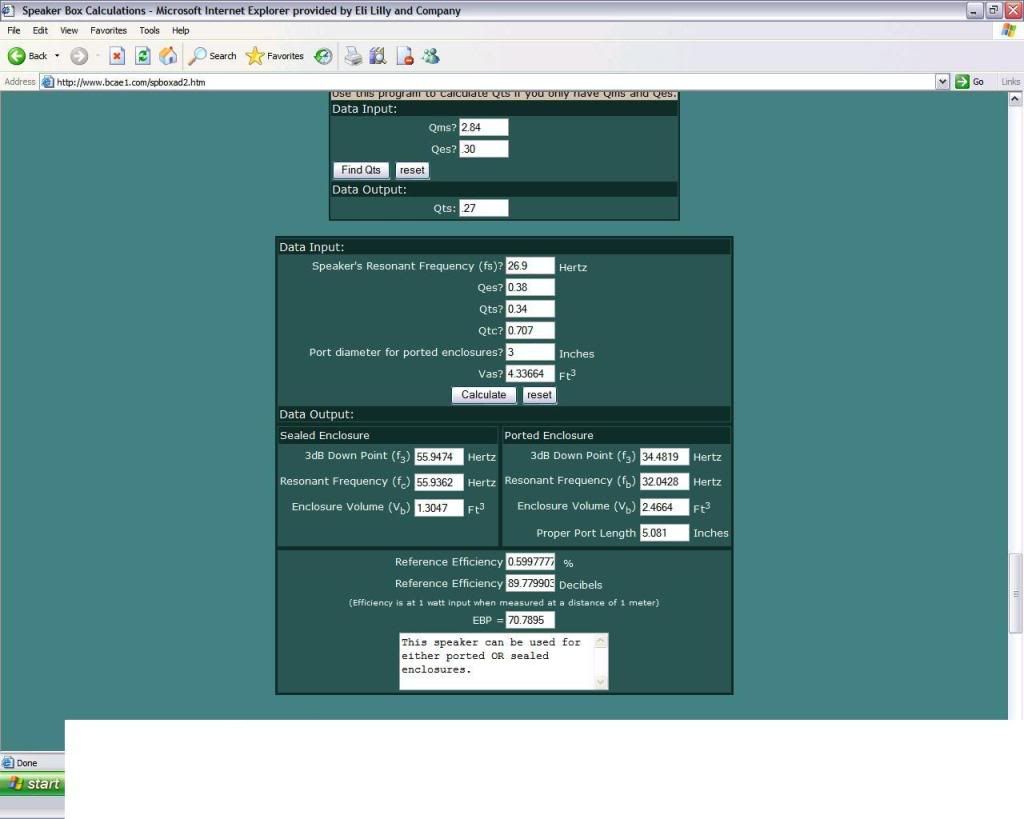
Task: Click the Calculate button
Action: (x=484, y=395)
